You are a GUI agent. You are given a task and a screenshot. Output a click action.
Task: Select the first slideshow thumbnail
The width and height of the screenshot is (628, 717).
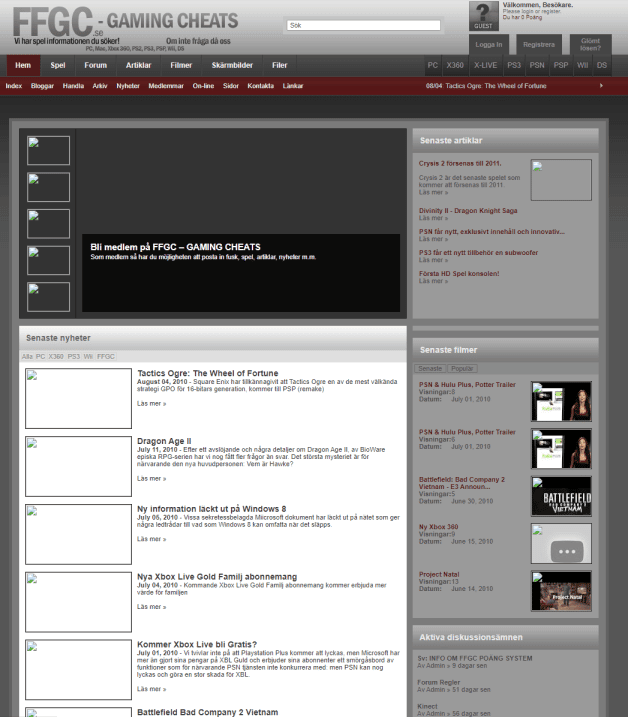point(48,150)
